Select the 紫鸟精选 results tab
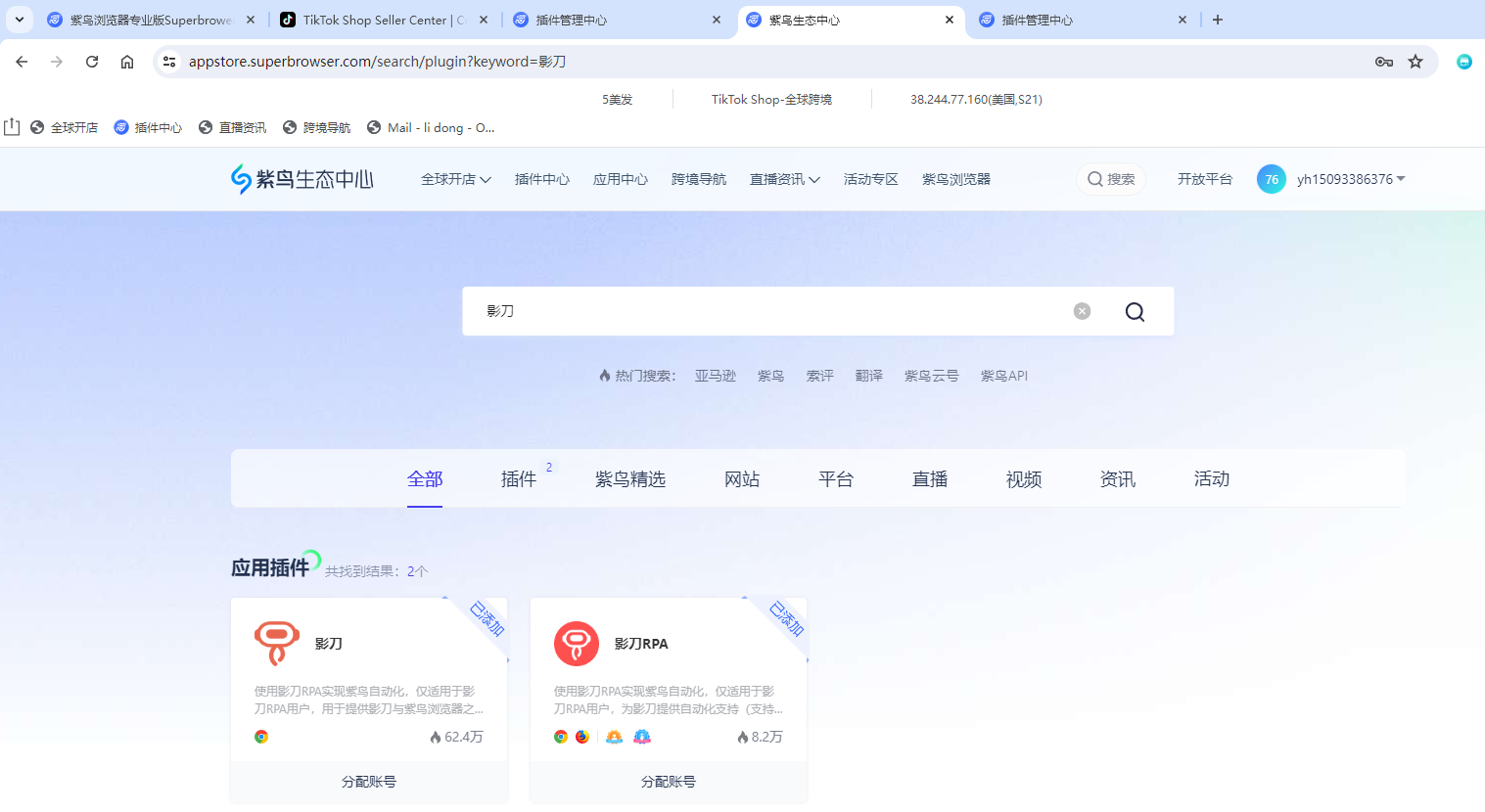 tap(630, 479)
